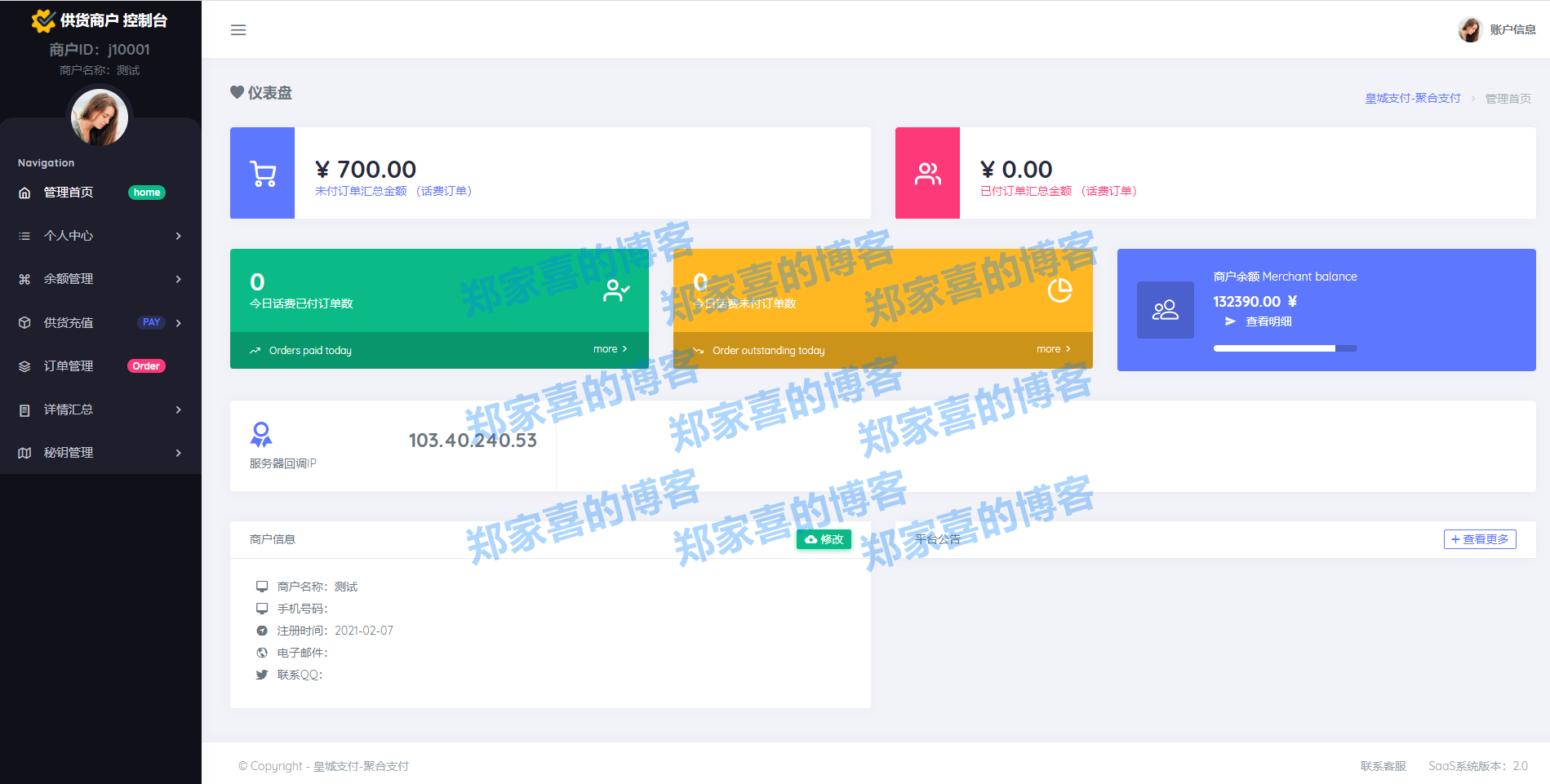The image size is (1550, 784).
Task: Click the monitor icon beside 商户名称
Action: (x=262, y=587)
